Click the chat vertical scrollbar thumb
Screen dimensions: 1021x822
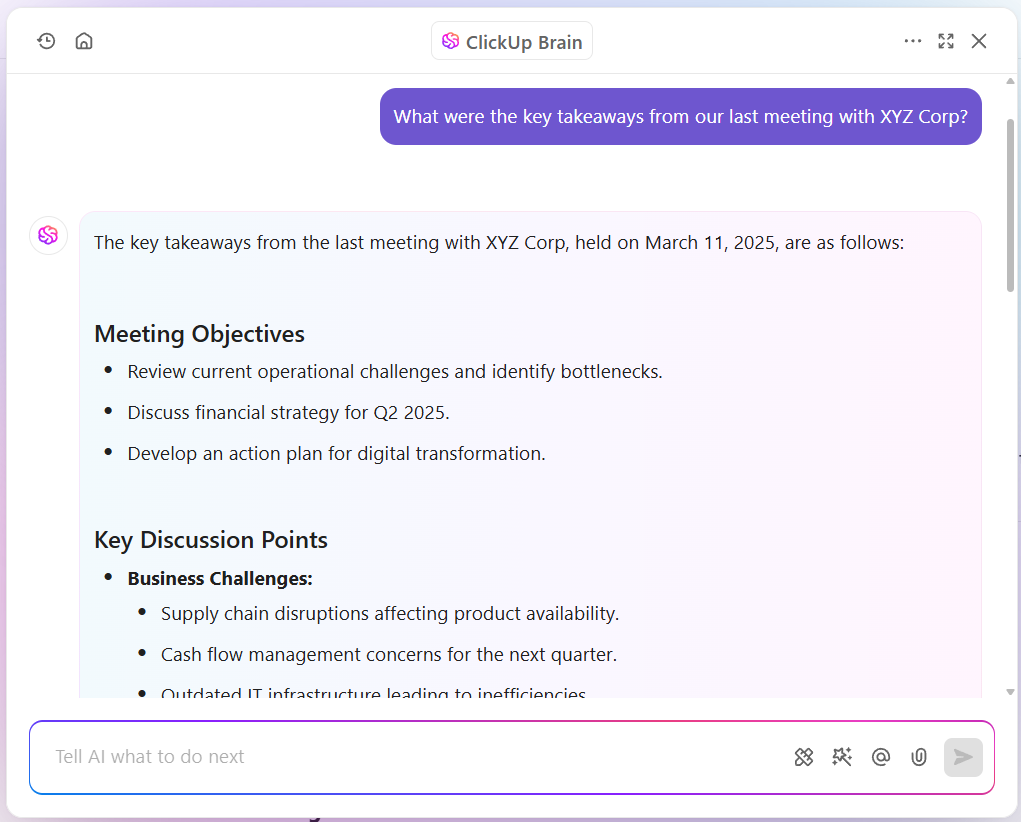tap(1010, 205)
